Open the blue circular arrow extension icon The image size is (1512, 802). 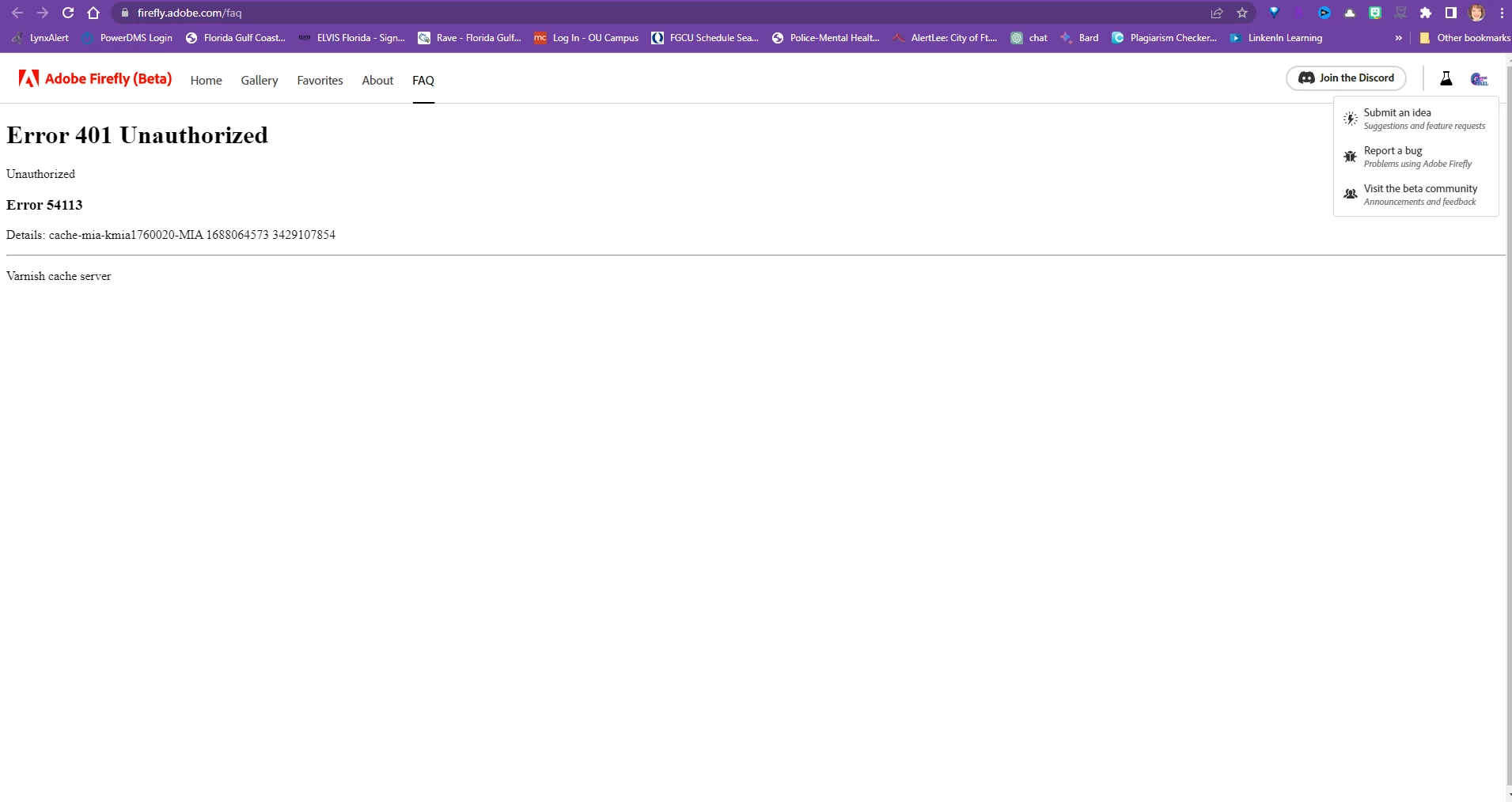(1324, 13)
